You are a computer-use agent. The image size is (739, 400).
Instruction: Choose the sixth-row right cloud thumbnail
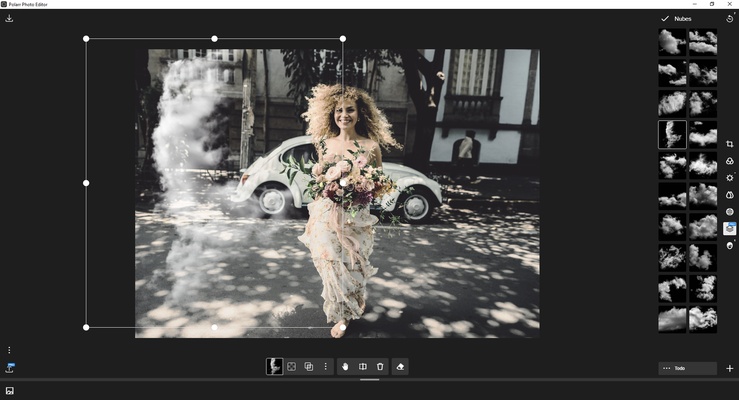[703, 196]
